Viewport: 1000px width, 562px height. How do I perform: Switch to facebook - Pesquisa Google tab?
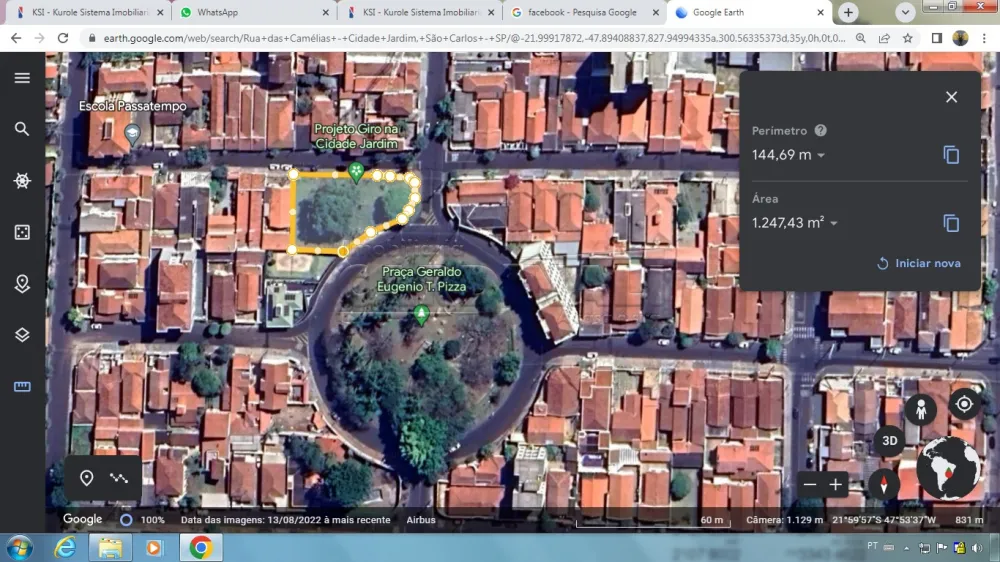pos(580,12)
